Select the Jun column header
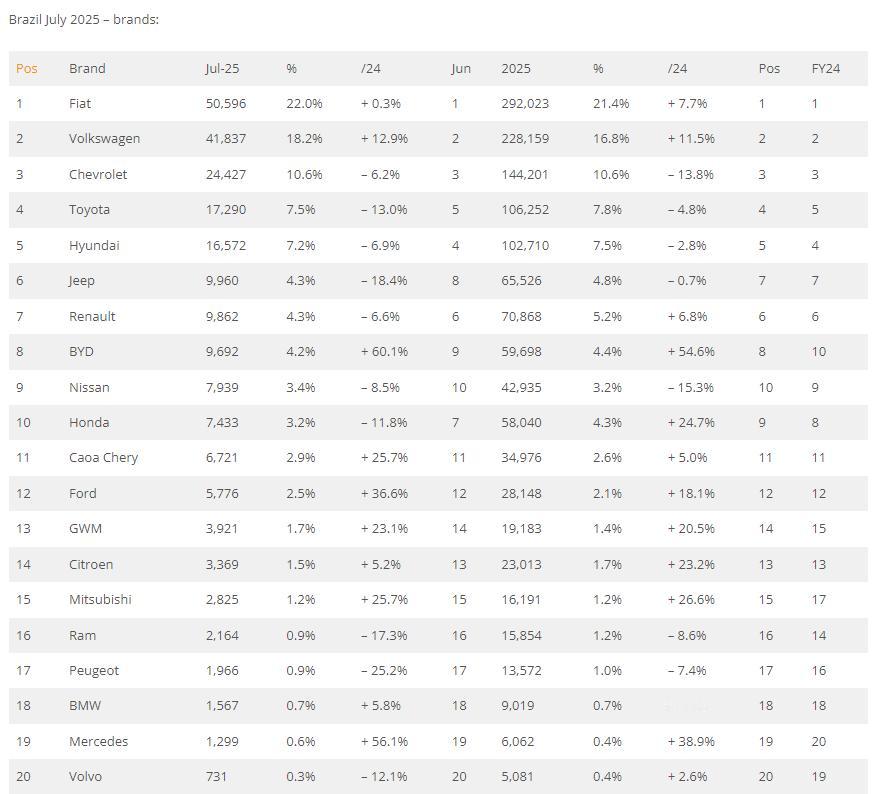This screenshot has height=794, width=882. point(461,69)
